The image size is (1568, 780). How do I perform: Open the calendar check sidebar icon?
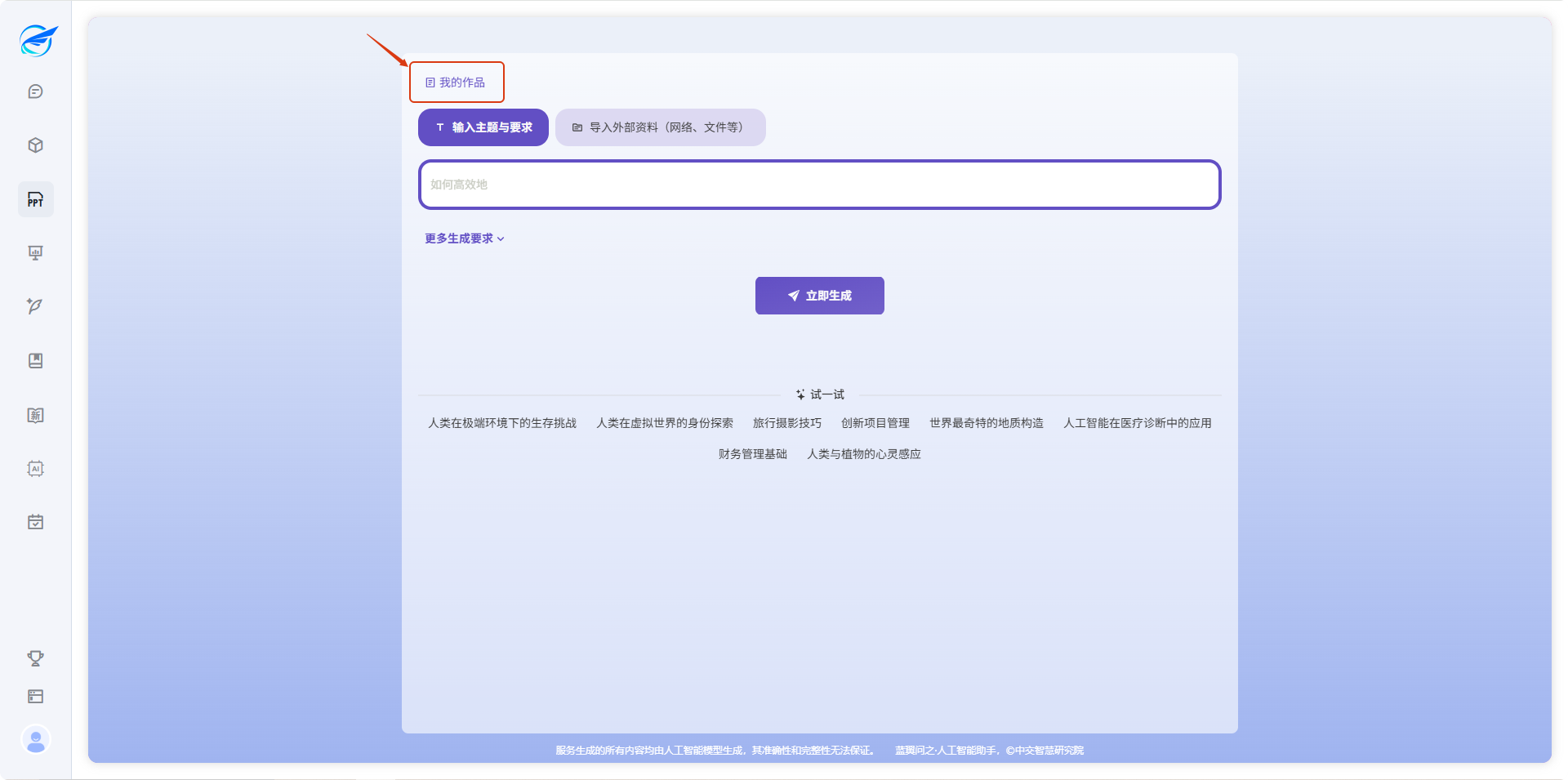35,522
